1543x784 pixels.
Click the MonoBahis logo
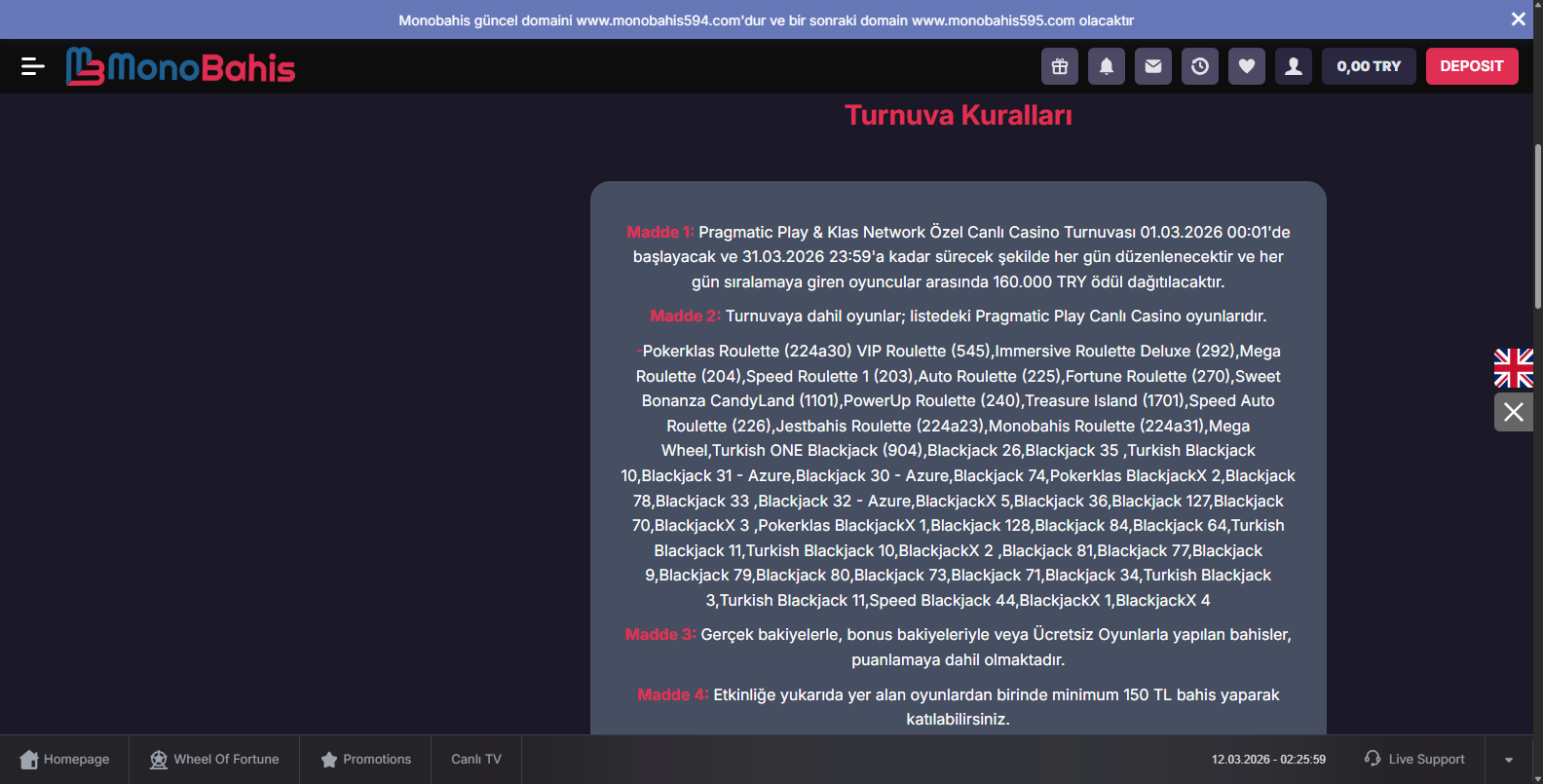pos(180,66)
